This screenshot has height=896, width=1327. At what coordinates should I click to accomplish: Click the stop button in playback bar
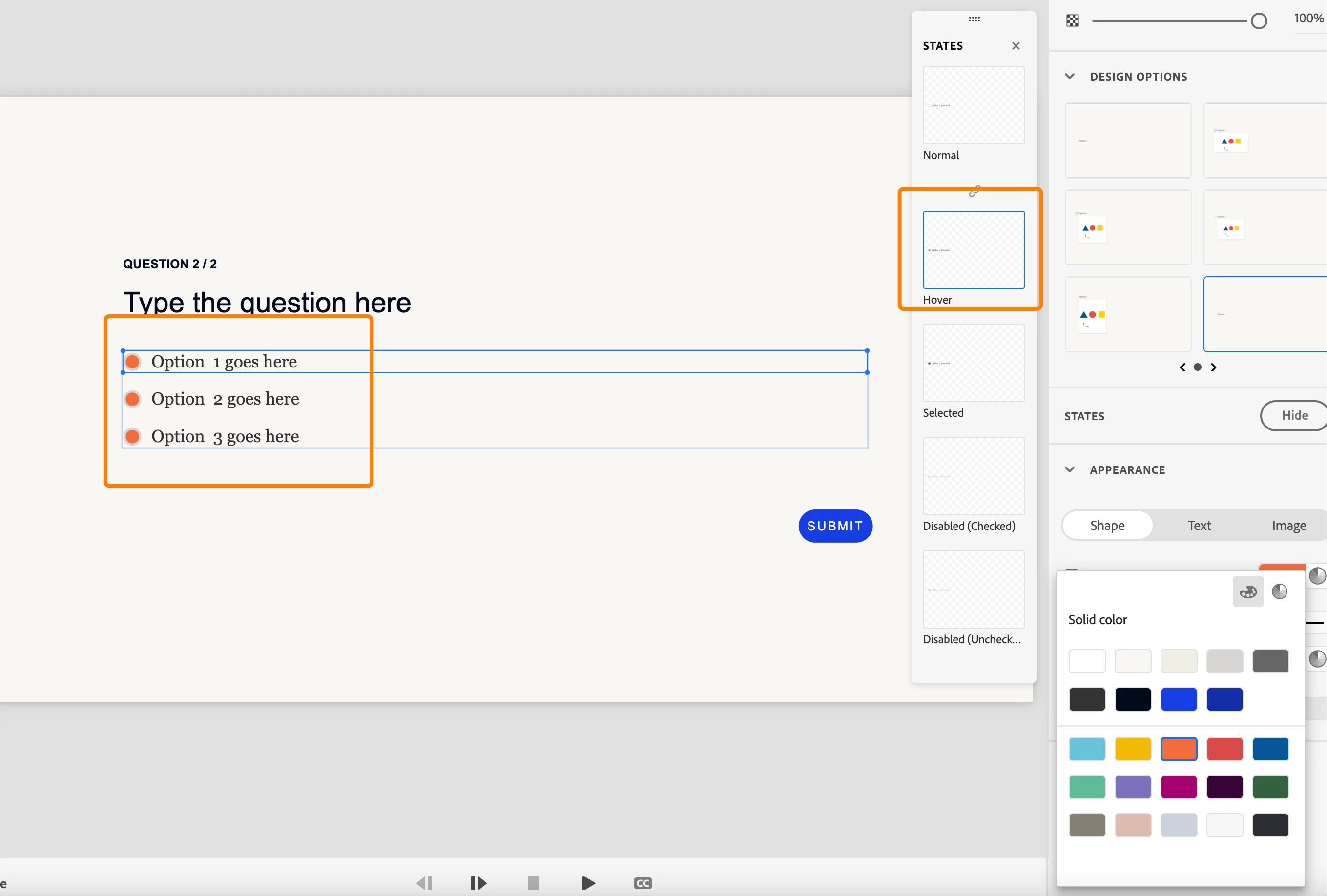533,883
